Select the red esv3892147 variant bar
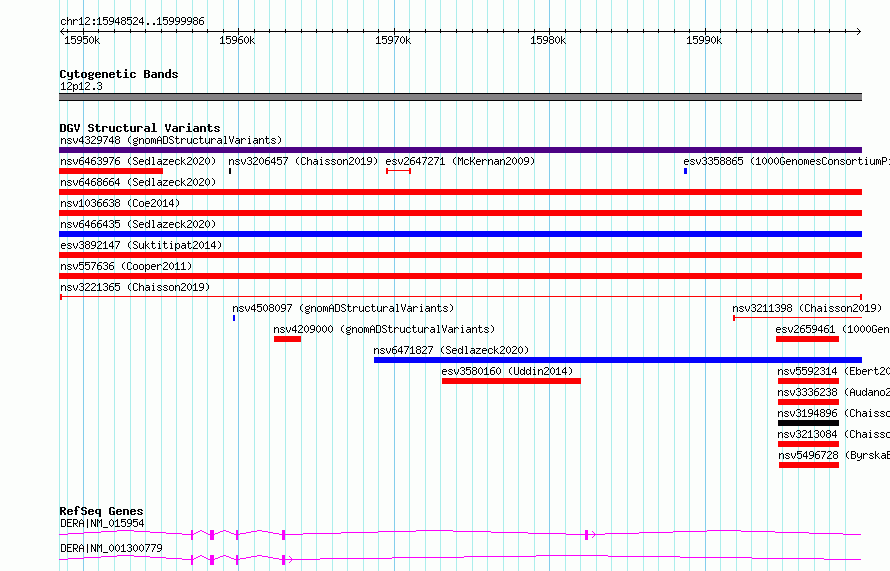The image size is (890, 571). coord(460,255)
